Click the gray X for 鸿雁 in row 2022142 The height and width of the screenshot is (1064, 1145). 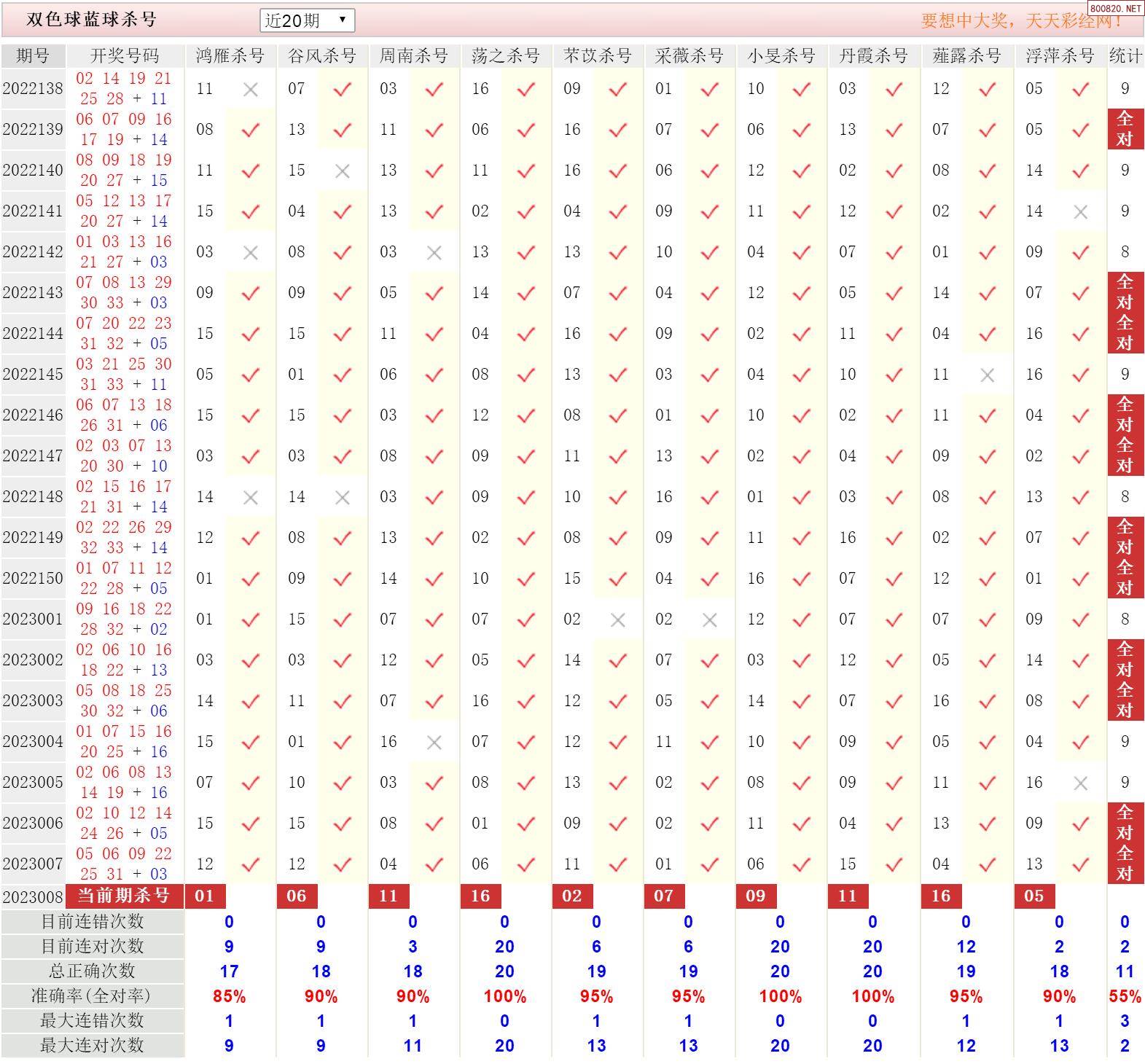[251, 253]
